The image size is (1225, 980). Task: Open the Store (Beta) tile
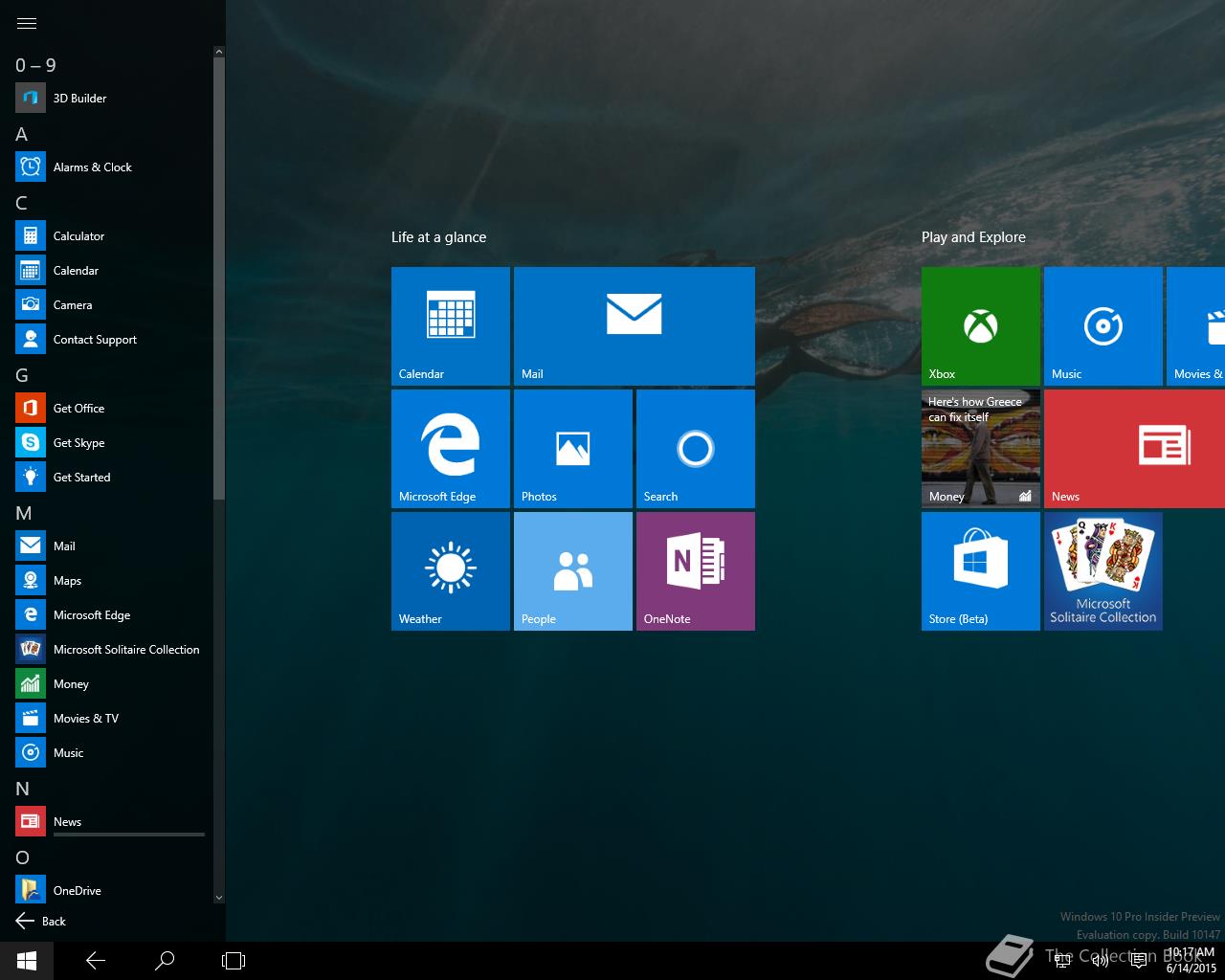point(981,571)
